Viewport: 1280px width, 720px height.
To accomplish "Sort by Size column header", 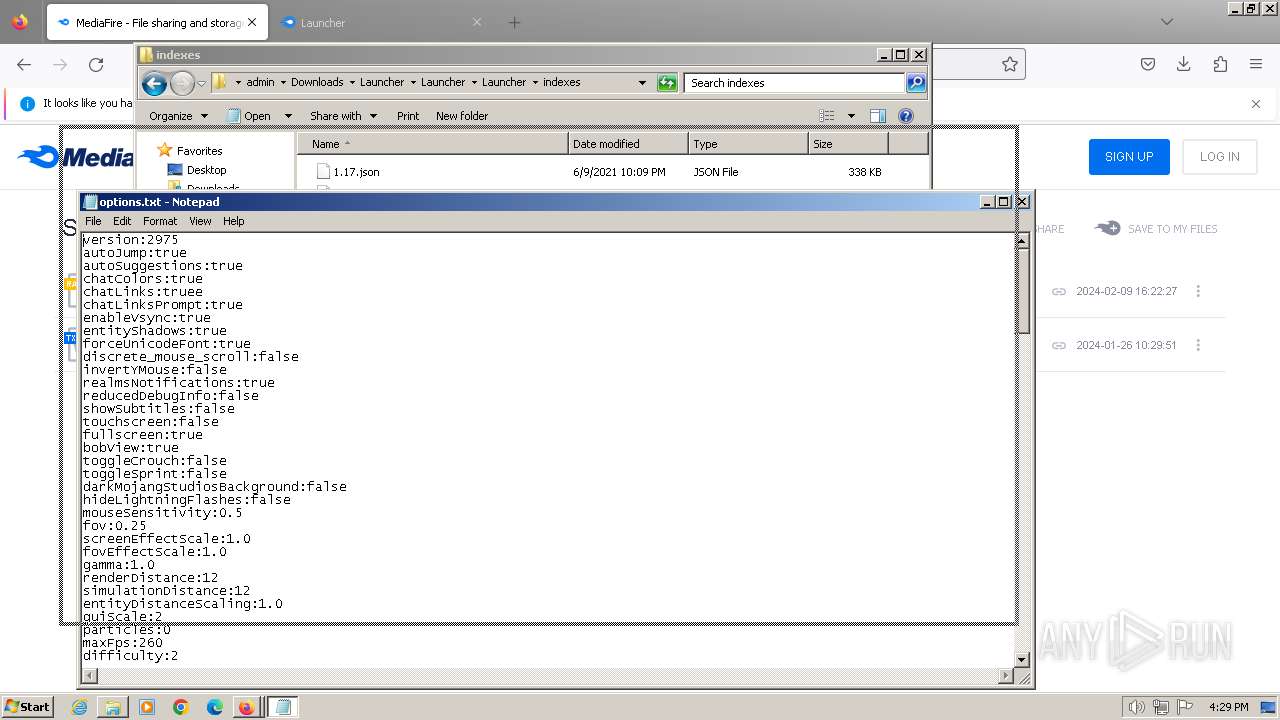I will click(x=848, y=144).
